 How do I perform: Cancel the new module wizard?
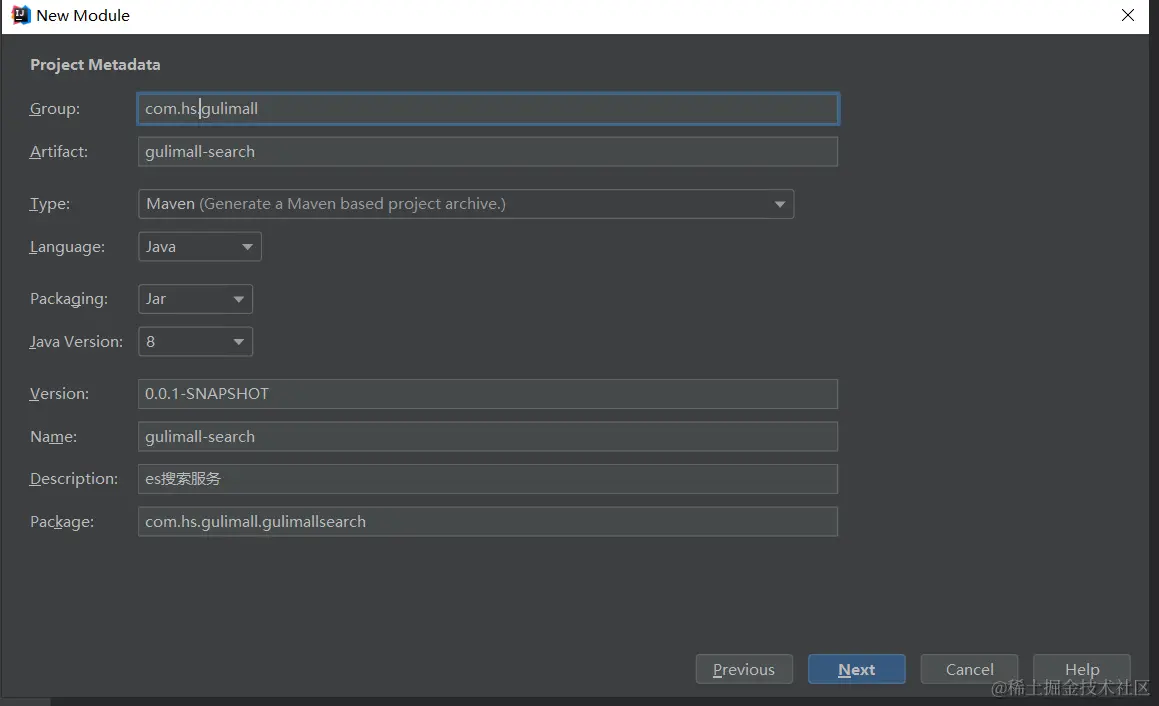click(x=969, y=670)
